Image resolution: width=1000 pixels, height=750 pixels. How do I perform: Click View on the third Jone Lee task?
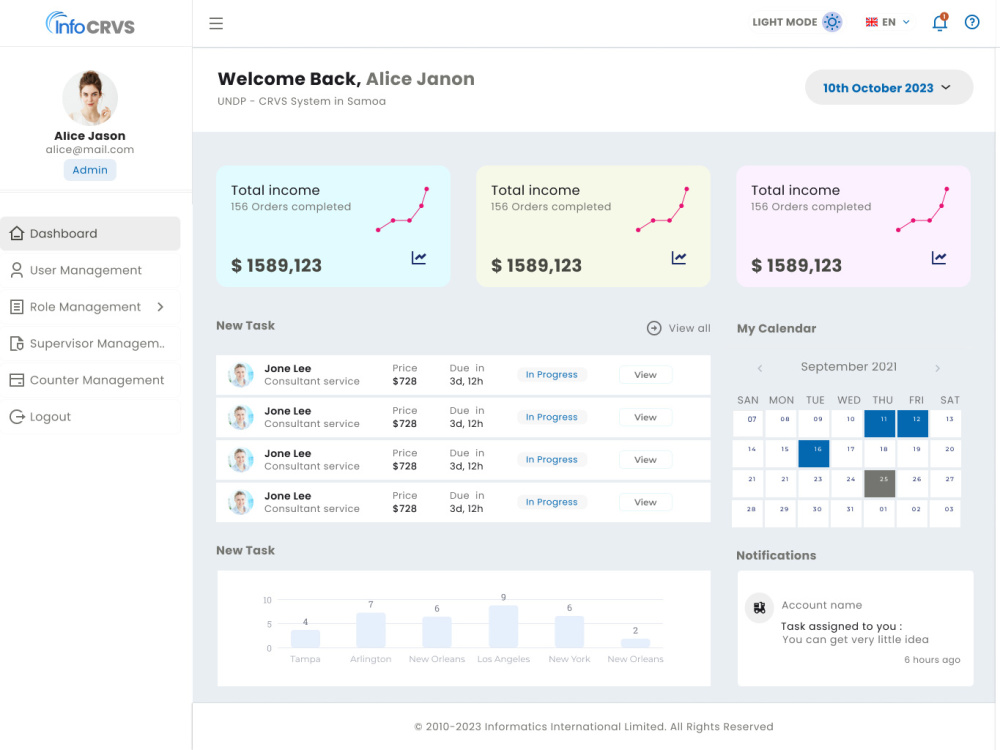tap(645, 460)
